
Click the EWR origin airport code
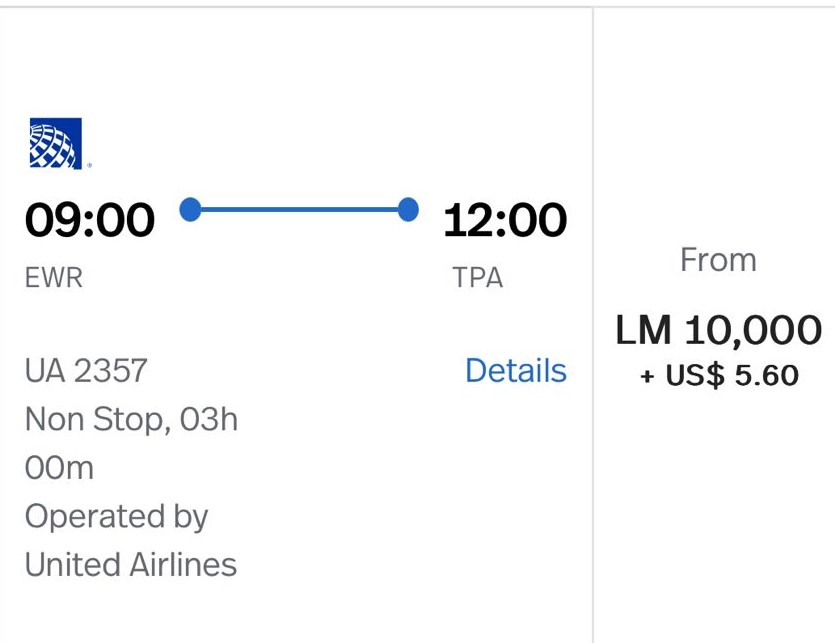point(54,277)
